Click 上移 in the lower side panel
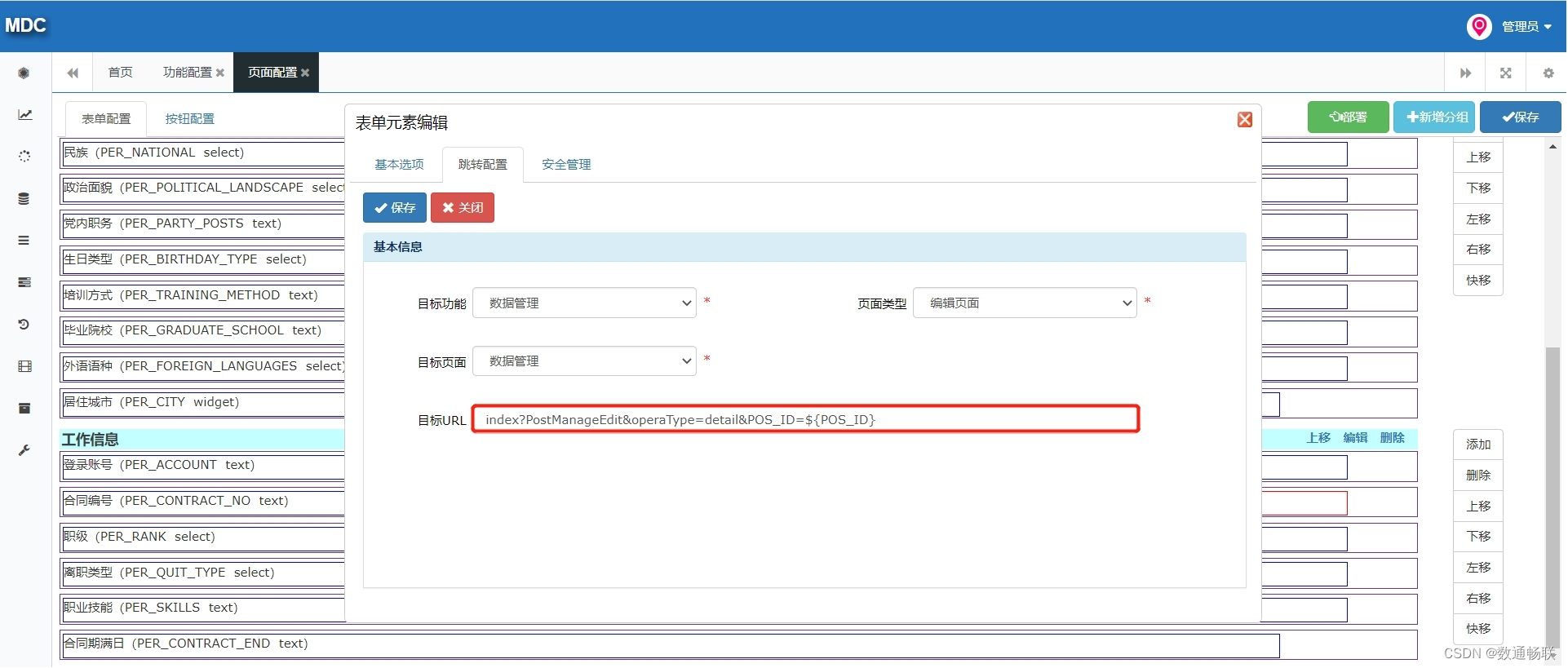This screenshot has width=1568, height=668. click(x=1478, y=507)
